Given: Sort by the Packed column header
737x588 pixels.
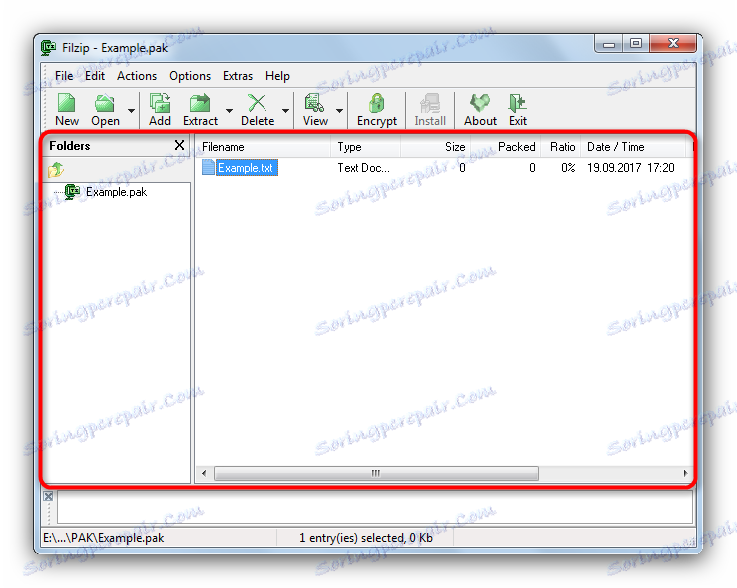Looking at the screenshot, I should click(x=506, y=147).
